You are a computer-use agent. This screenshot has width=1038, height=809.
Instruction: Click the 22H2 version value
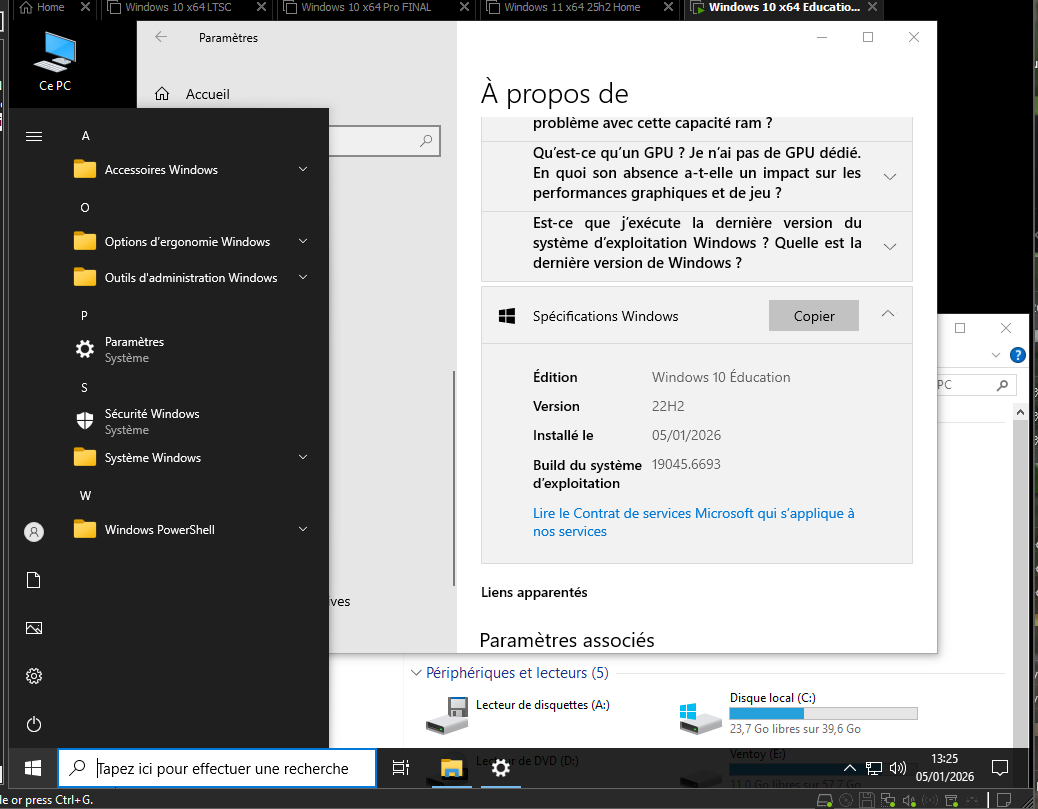tap(668, 406)
